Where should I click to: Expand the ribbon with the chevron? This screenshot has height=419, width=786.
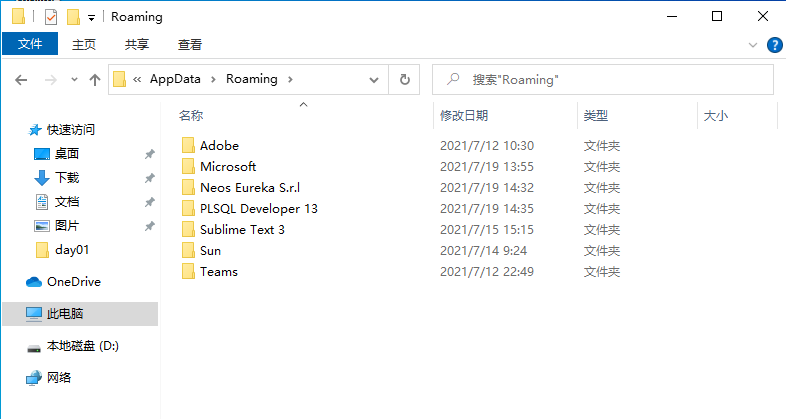pos(752,45)
